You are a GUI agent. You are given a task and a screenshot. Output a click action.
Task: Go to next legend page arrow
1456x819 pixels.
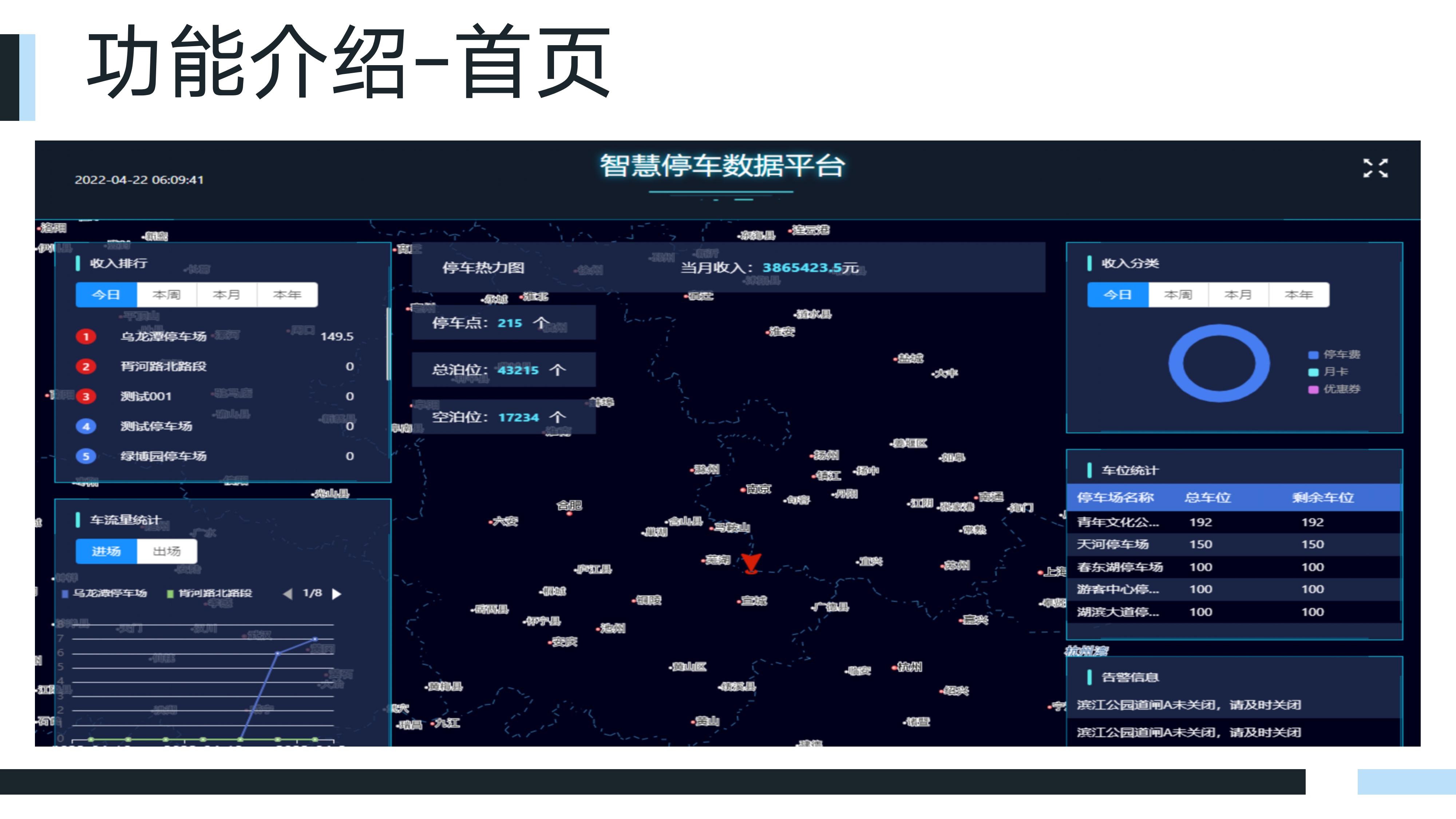tap(336, 593)
